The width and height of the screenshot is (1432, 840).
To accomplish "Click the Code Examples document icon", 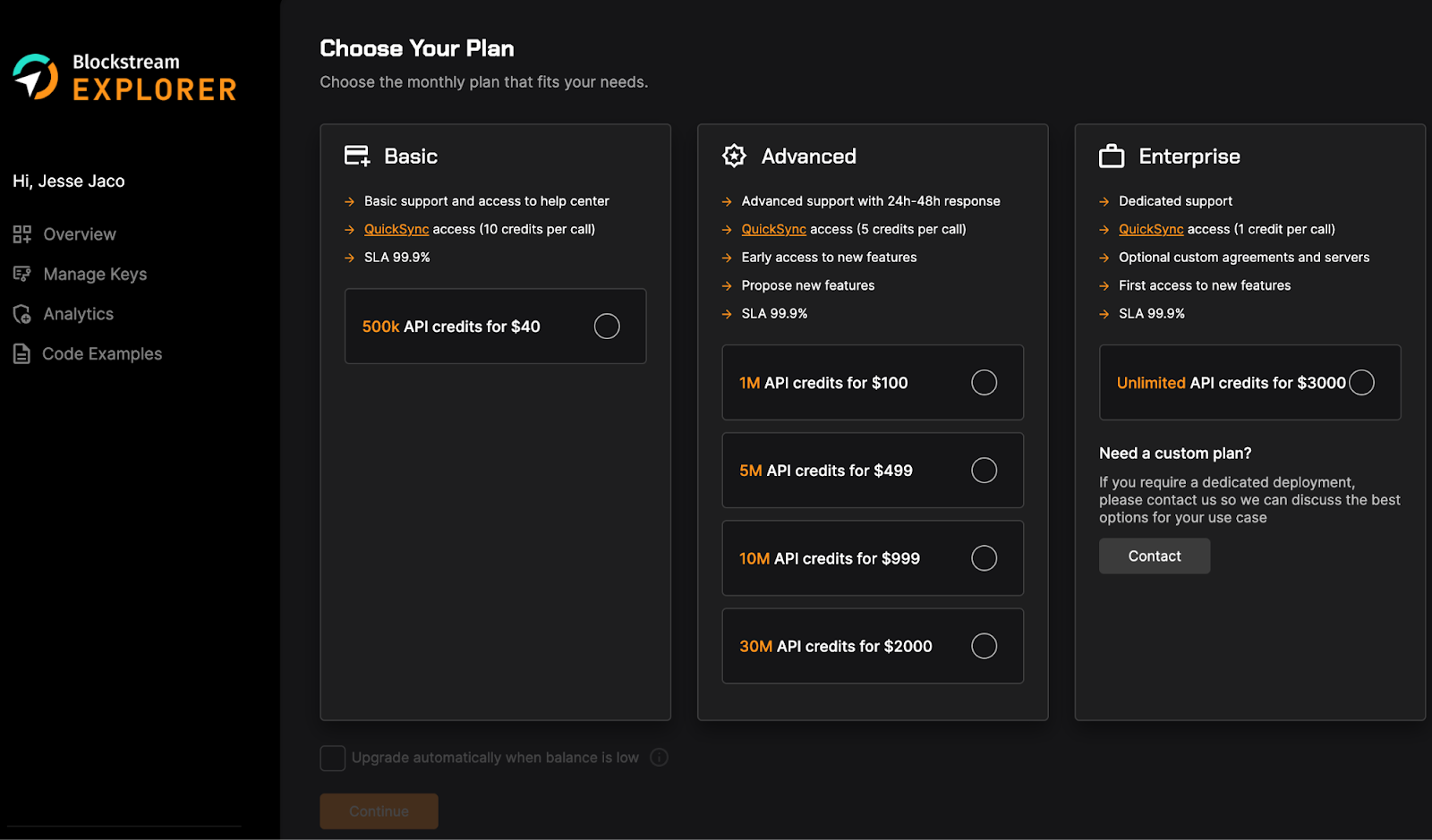I will [22, 354].
